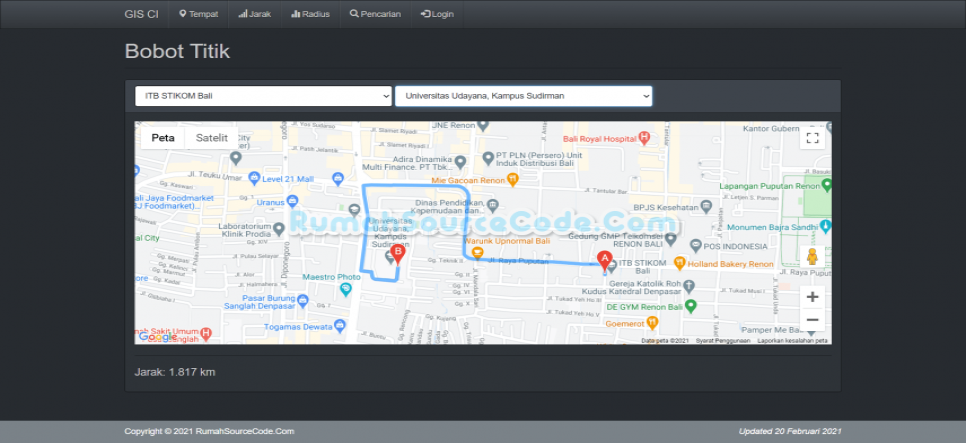This screenshot has width=966, height=443.
Task: Click the DE GYM Renon Bali pin
Action: 691,305
